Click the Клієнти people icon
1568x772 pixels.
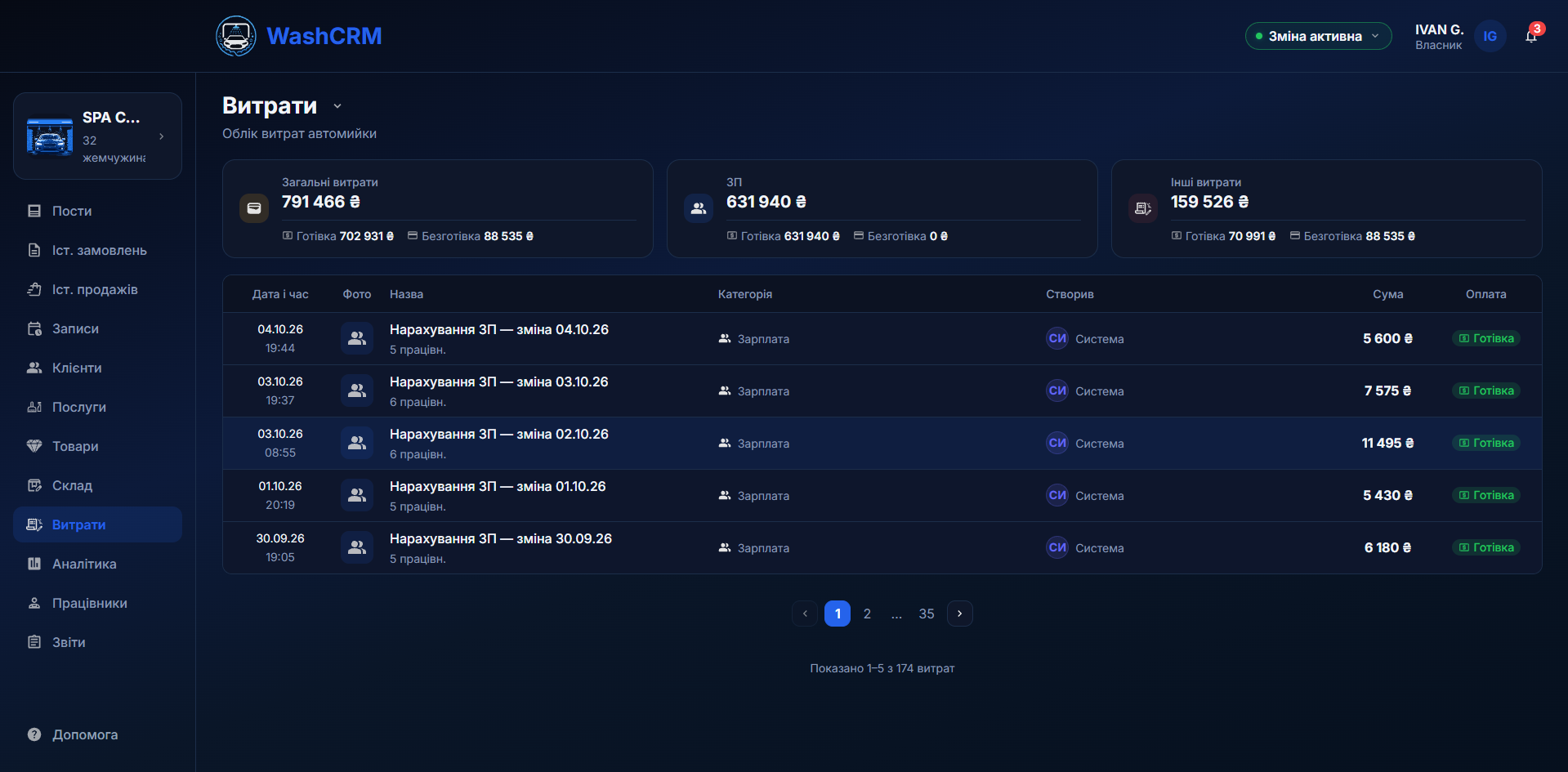34,368
